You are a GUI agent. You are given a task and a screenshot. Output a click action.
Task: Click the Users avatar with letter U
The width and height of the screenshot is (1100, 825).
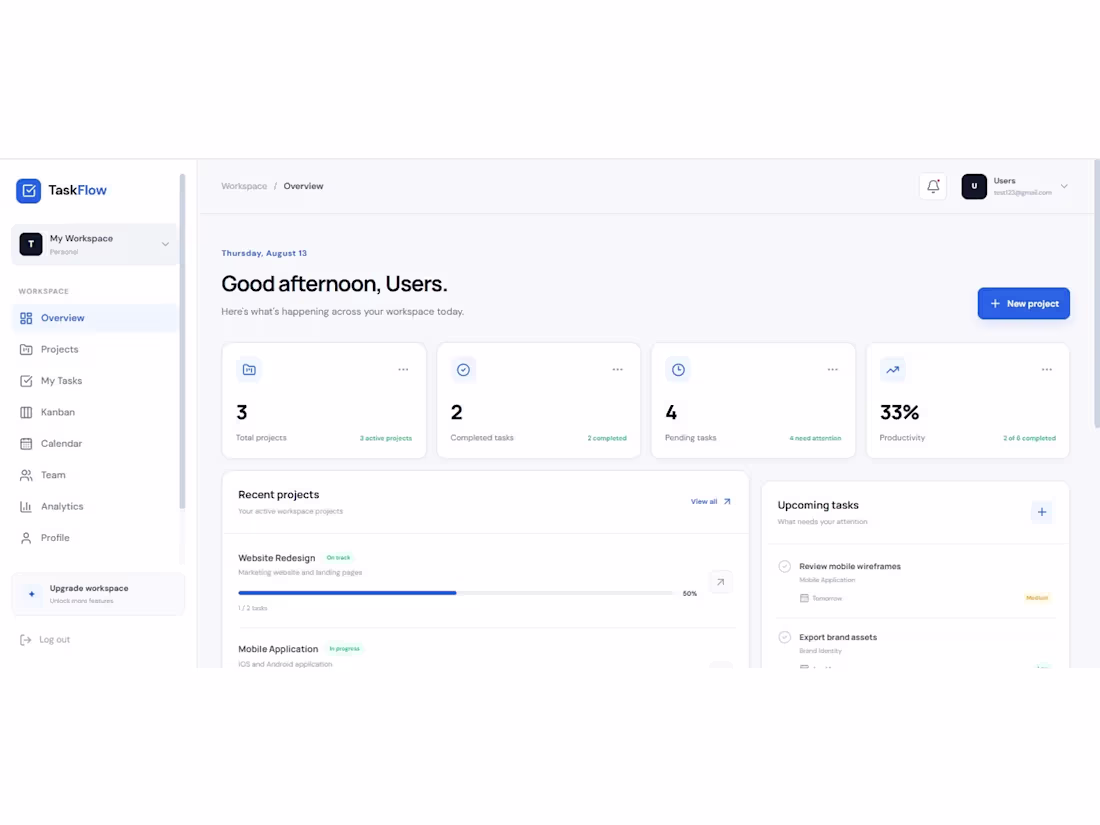pyautogui.click(x=974, y=186)
